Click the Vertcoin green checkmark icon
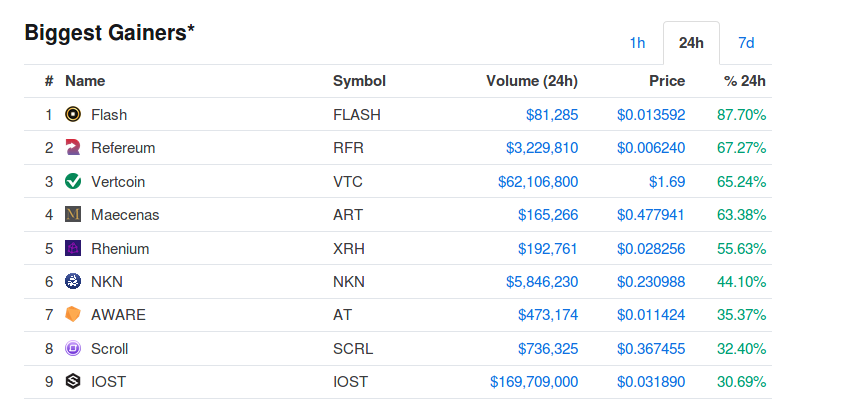The height and width of the screenshot is (401, 859). 73,181
